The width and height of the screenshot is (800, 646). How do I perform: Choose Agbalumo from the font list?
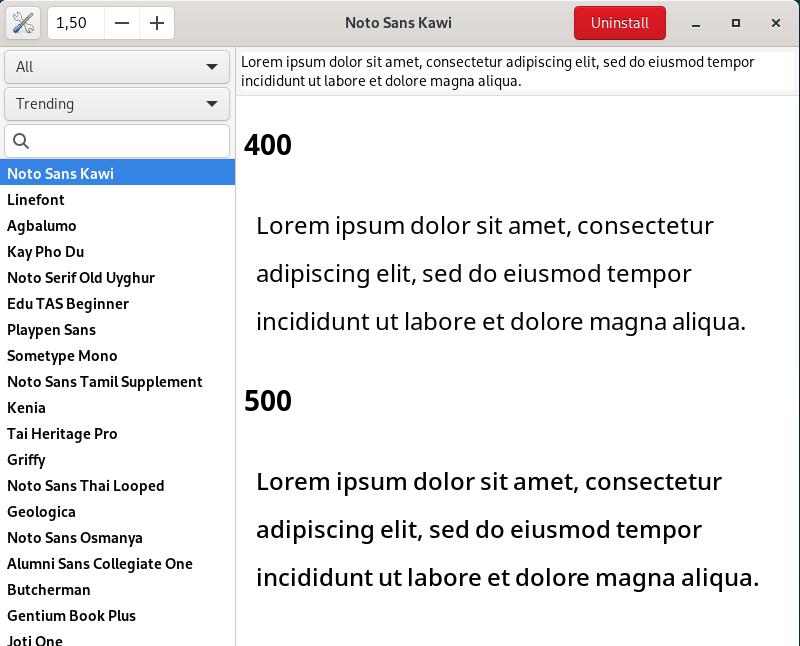[x=117, y=226]
